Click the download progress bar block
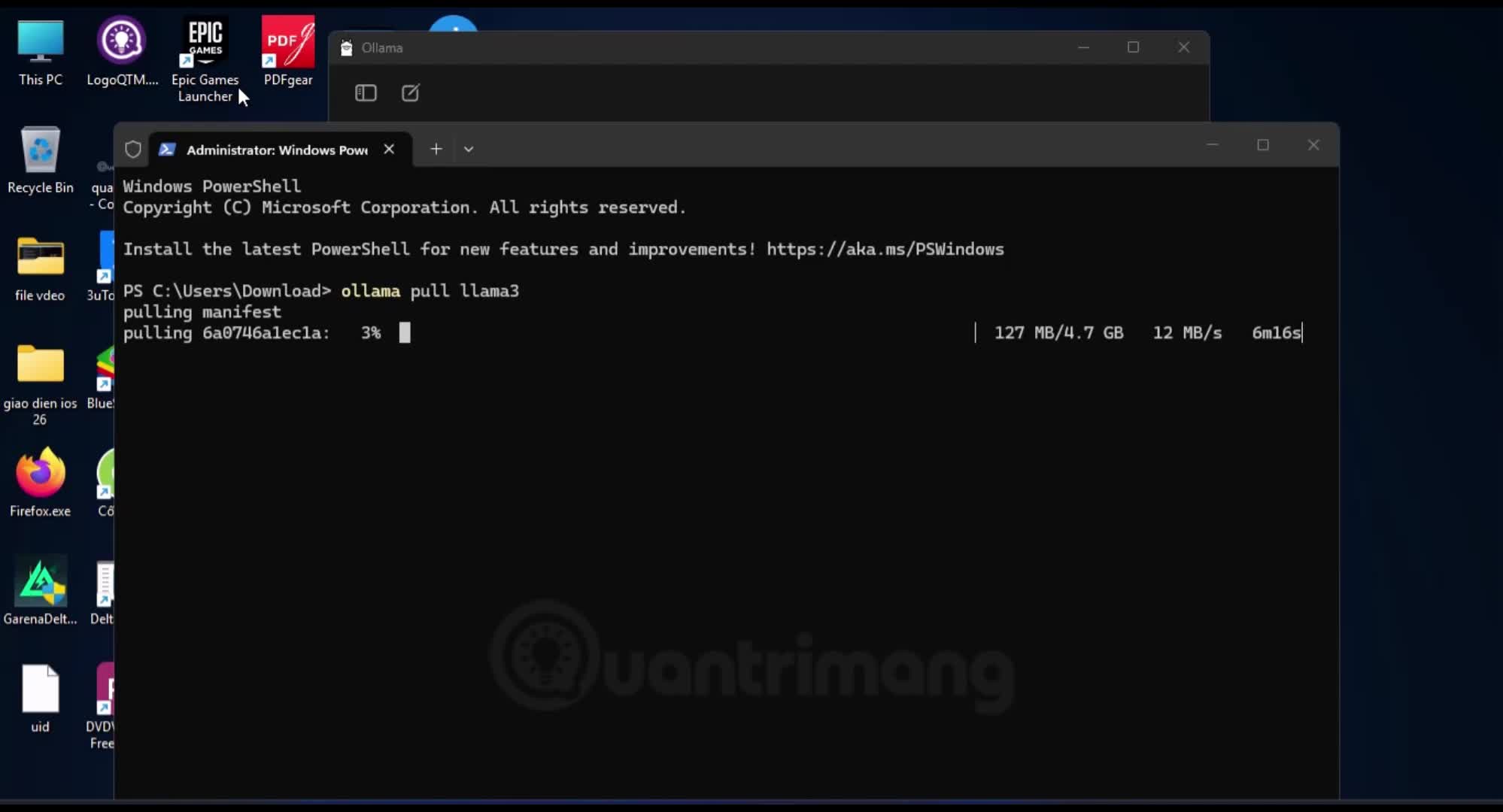The image size is (1503, 812). coord(405,332)
